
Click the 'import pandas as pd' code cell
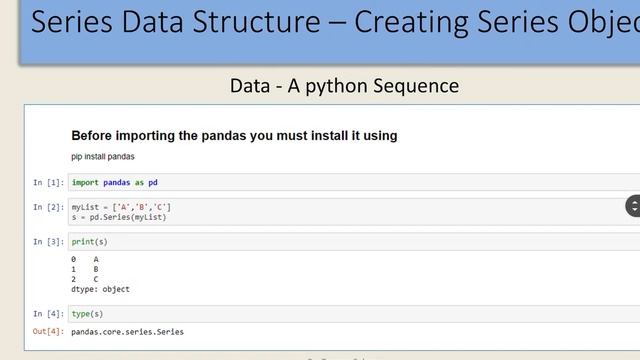tap(354, 182)
